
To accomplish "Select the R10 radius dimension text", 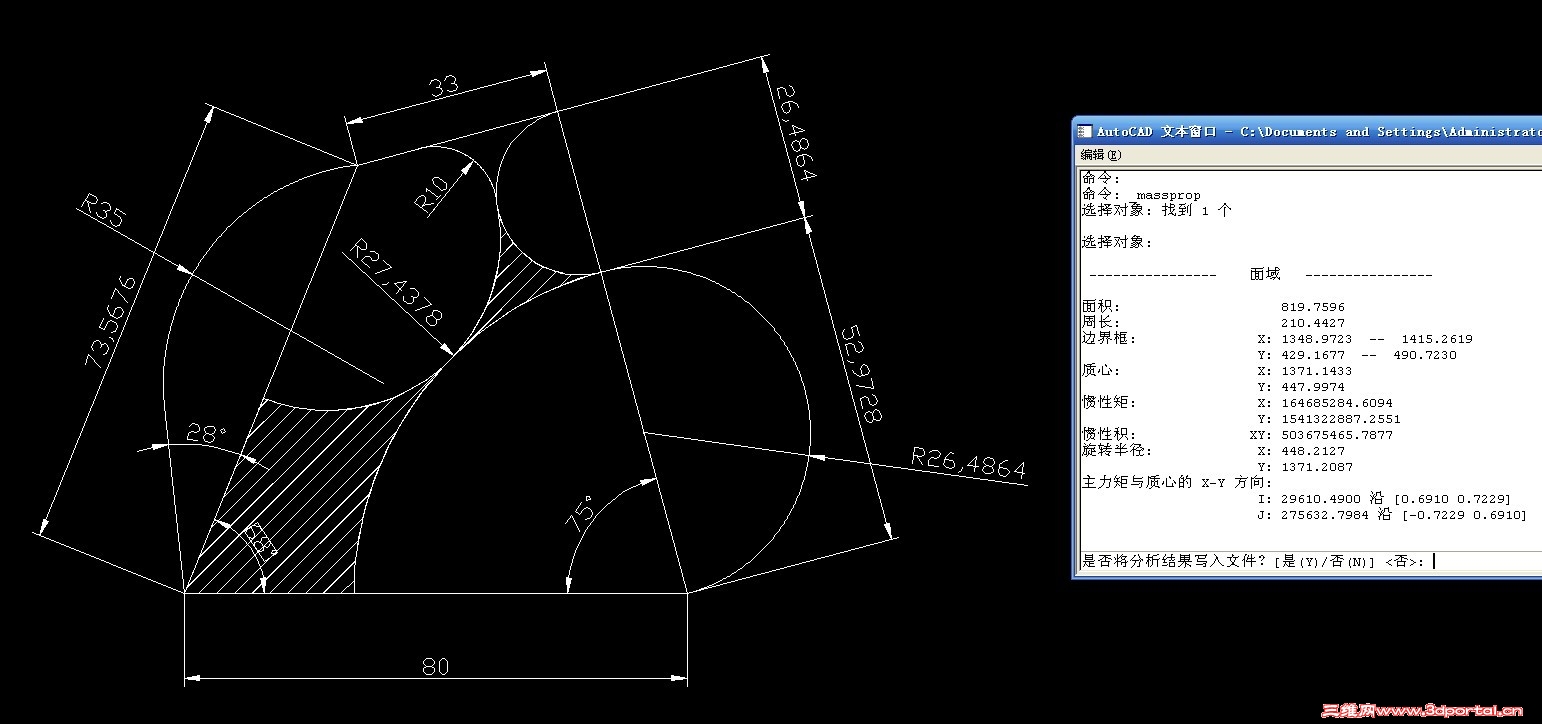I will 432,196.
